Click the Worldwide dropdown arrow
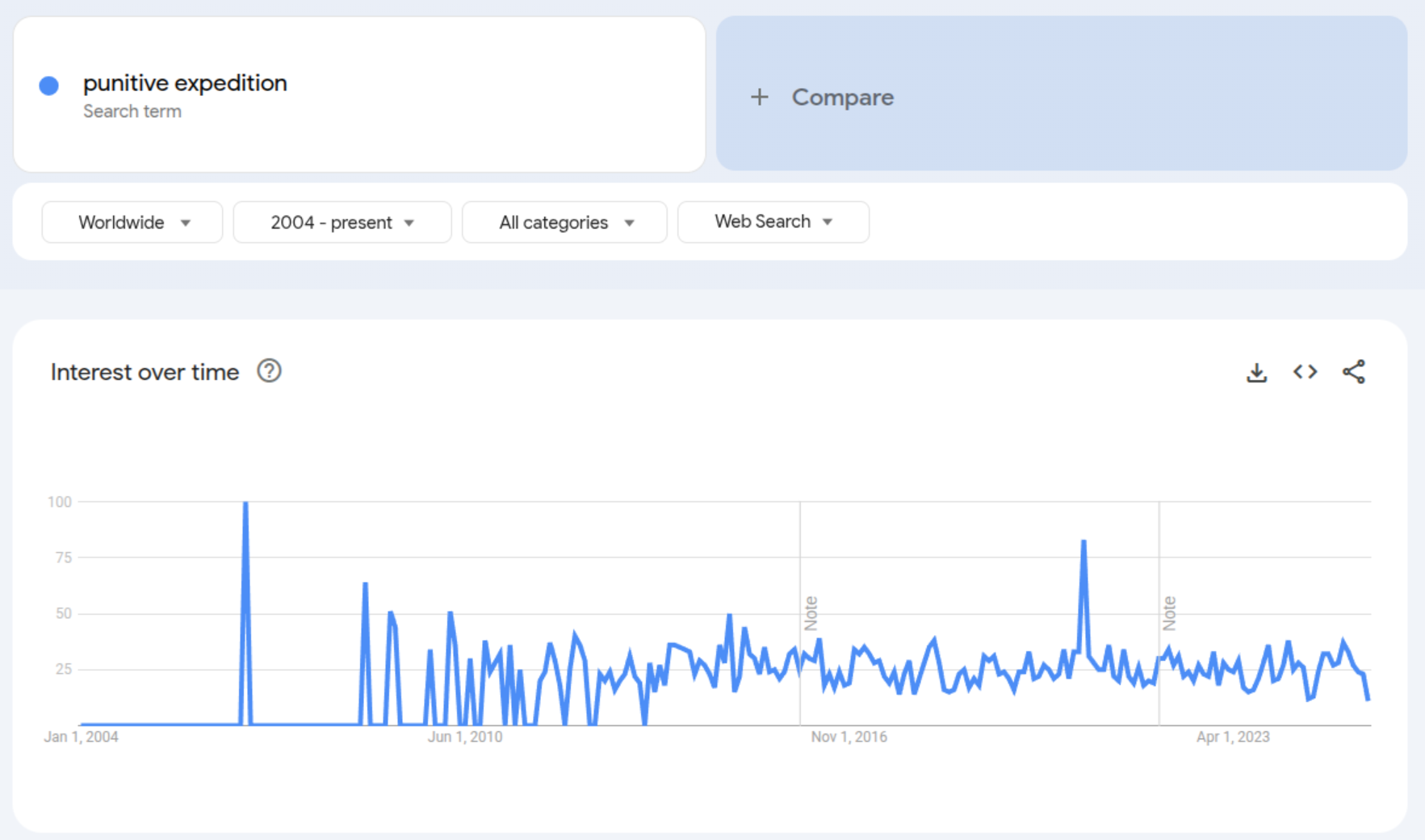The height and width of the screenshot is (840, 1425). point(186,223)
